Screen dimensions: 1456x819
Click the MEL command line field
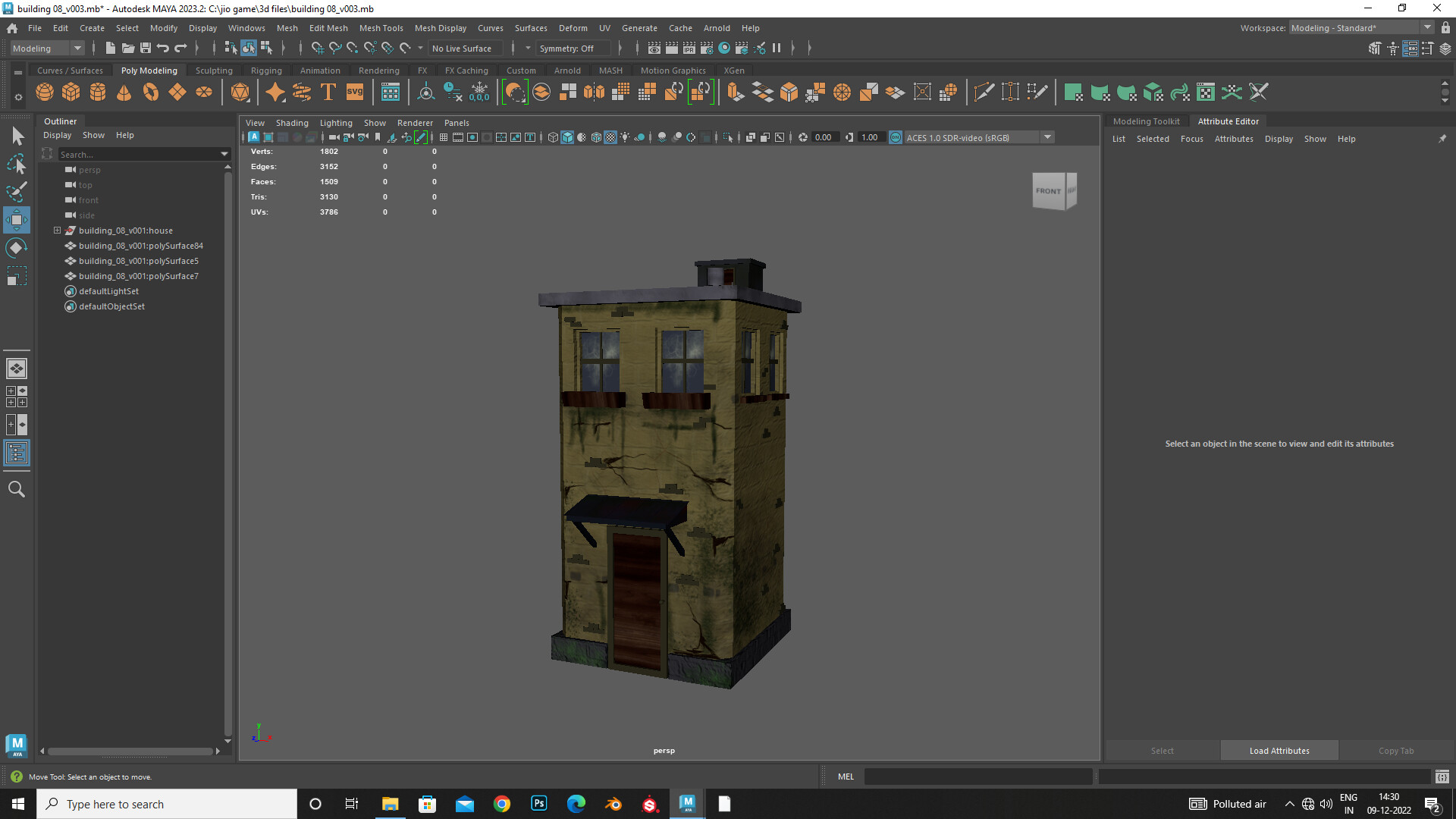click(x=977, y=777)
